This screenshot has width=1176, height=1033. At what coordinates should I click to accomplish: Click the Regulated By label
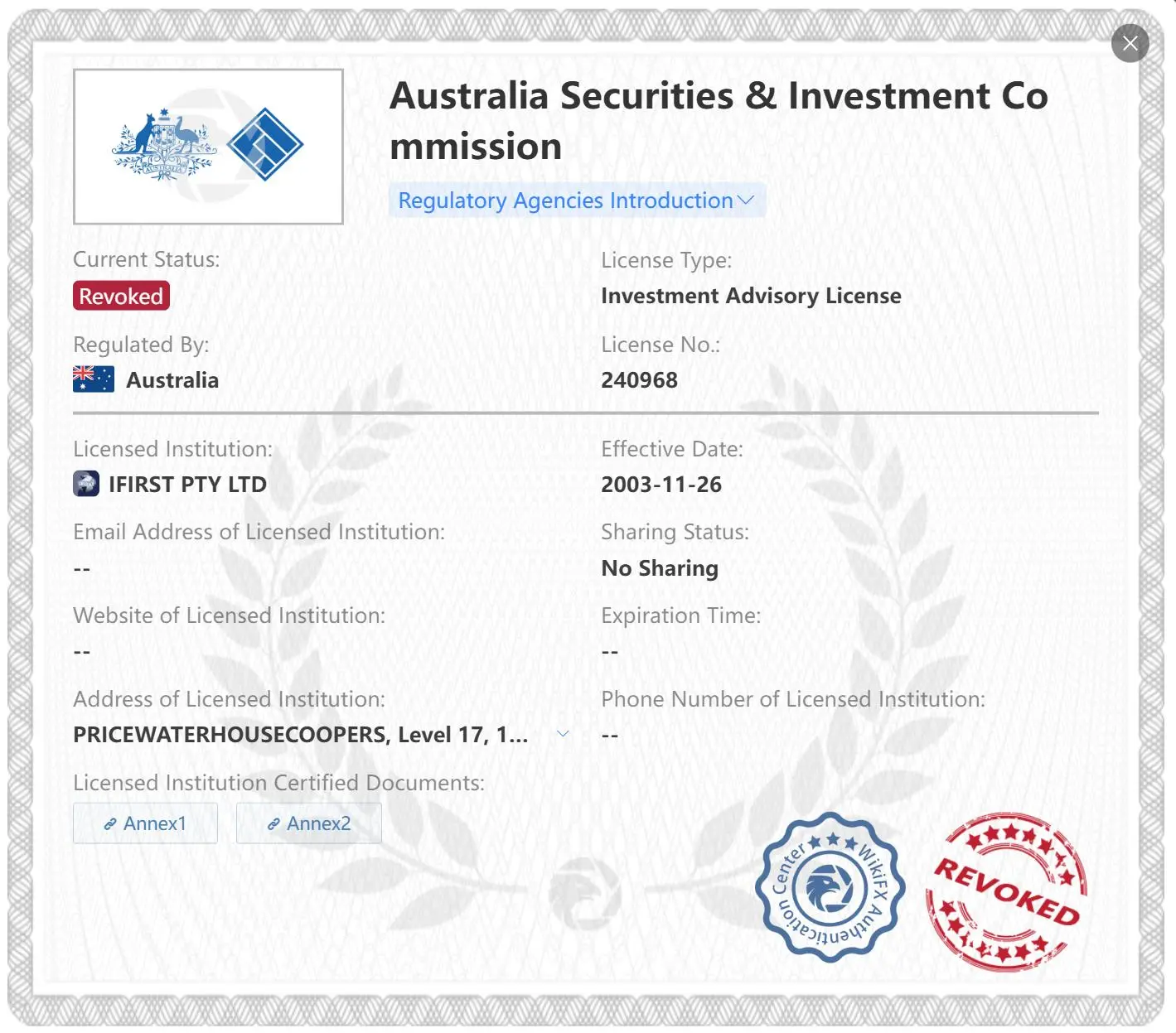[x=141, y=345]
